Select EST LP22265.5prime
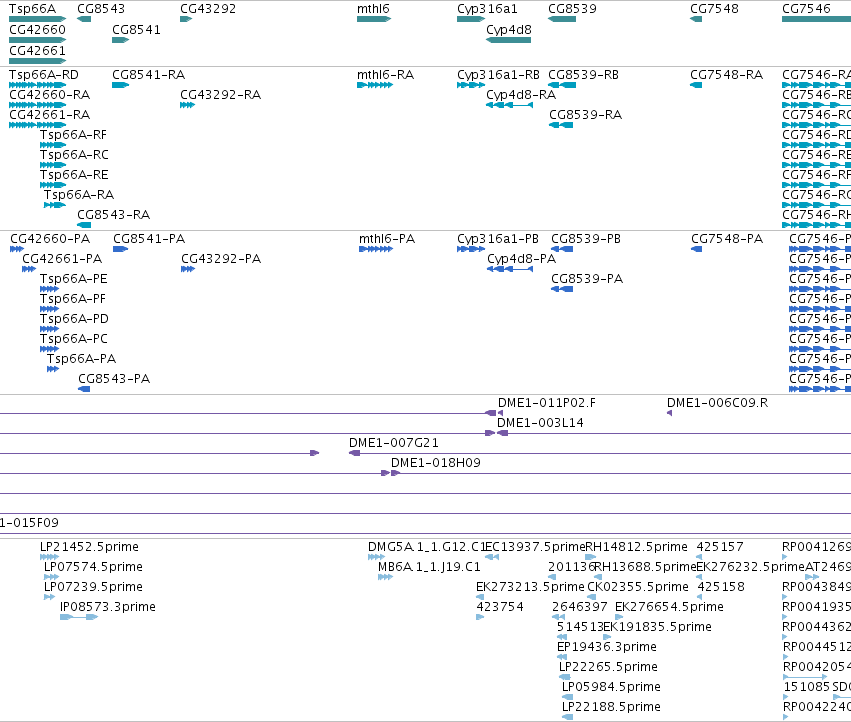This screenshot has height=722, width=851. (x=564, y=677)
